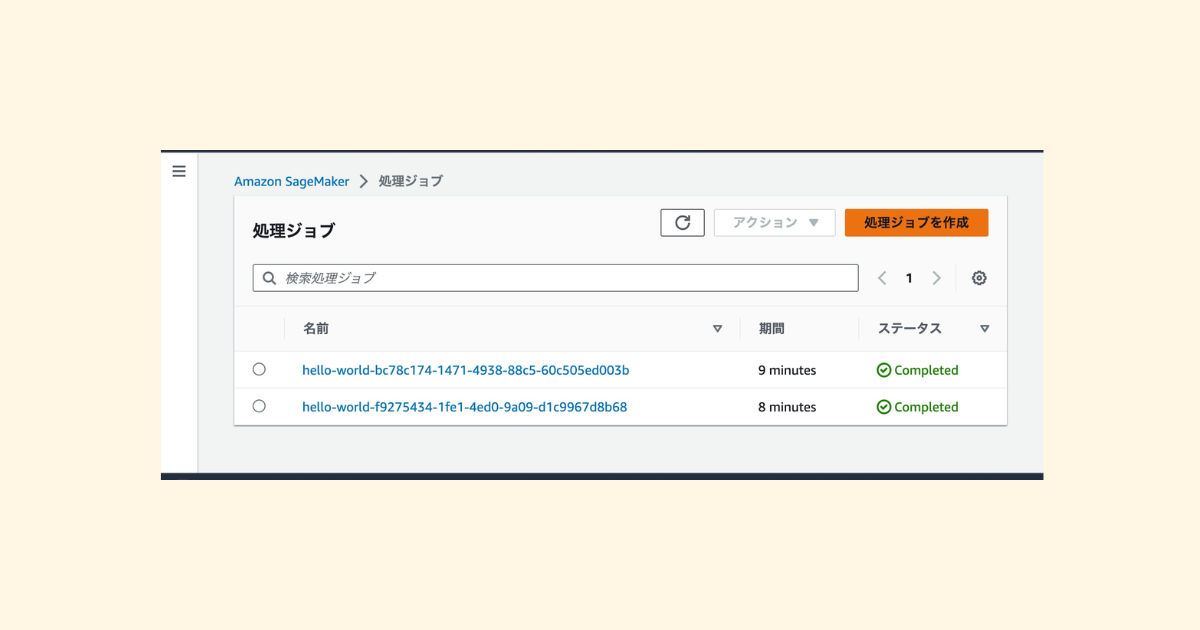Focus the 検索処理ジョブ search field
This screenshot has width=1200, height=630.
(x=555, y=278)
